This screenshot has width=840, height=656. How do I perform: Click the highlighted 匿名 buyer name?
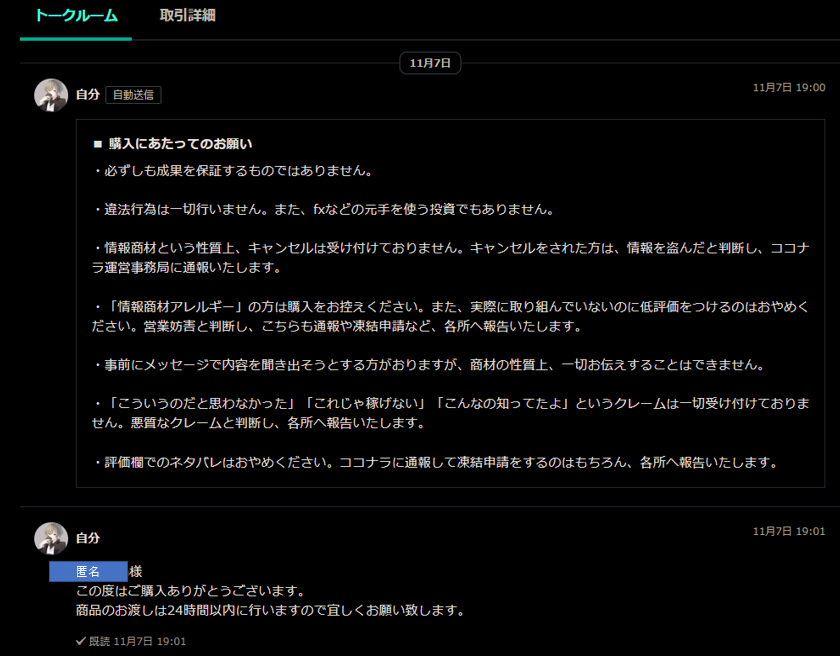click(88, 570)
